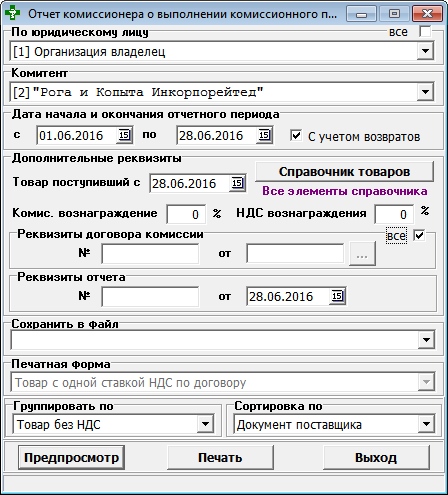Click the 'Печать' button
This screenshot has height=495, width=448.
click(x=220, y=457)
